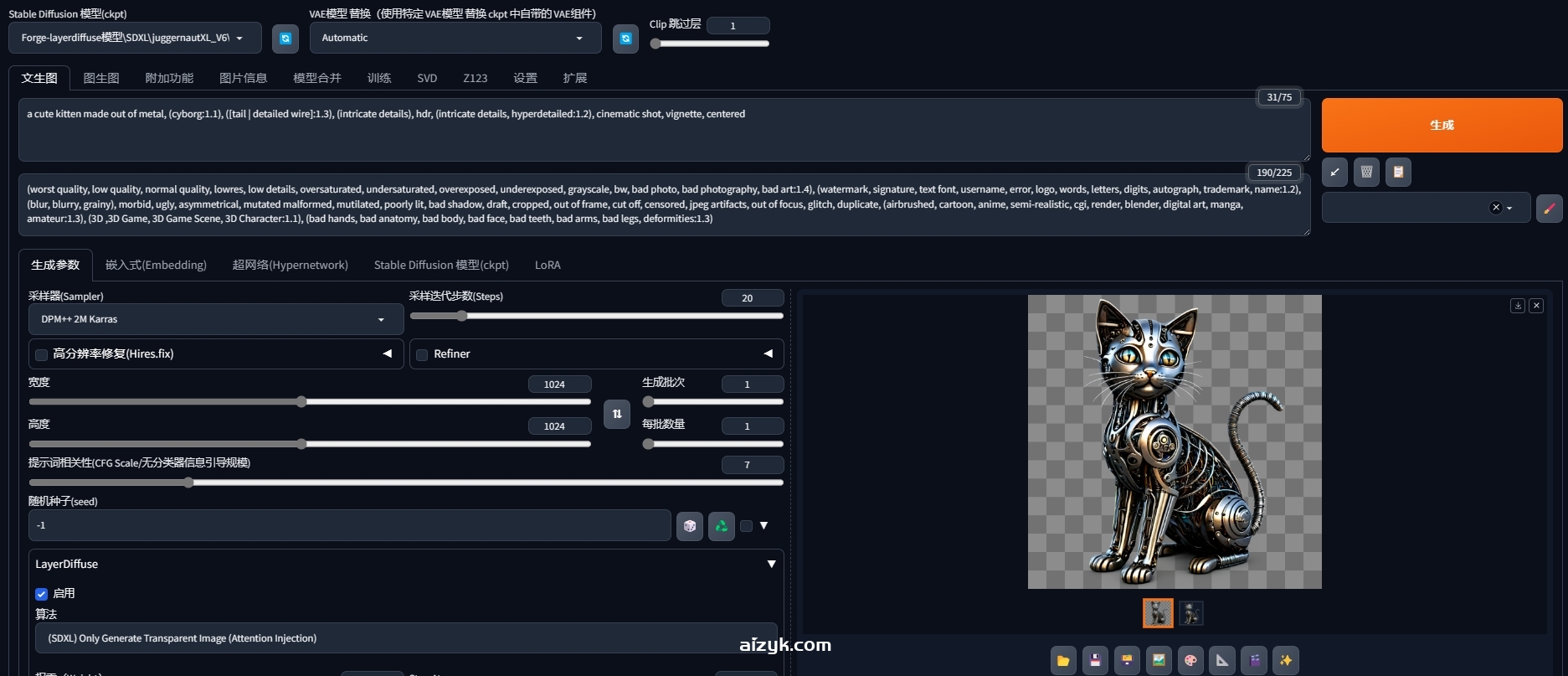Screen dimensions: 1568x676
Task: Click the palette send to inpaint icon
Action: pyautogui.click(x=1190, y=660)
